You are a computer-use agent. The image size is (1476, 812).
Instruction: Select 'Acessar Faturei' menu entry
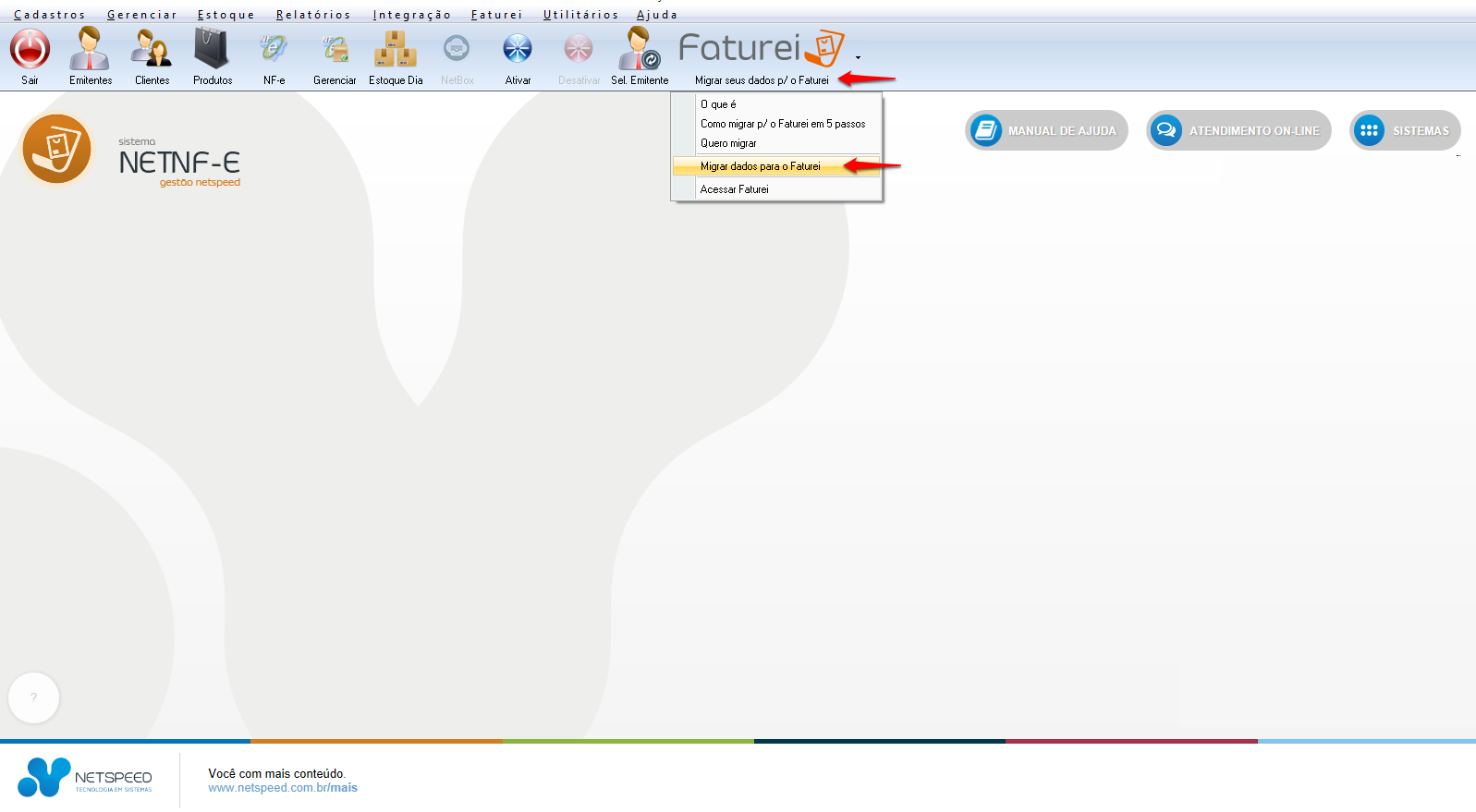[x=776, y=189]
